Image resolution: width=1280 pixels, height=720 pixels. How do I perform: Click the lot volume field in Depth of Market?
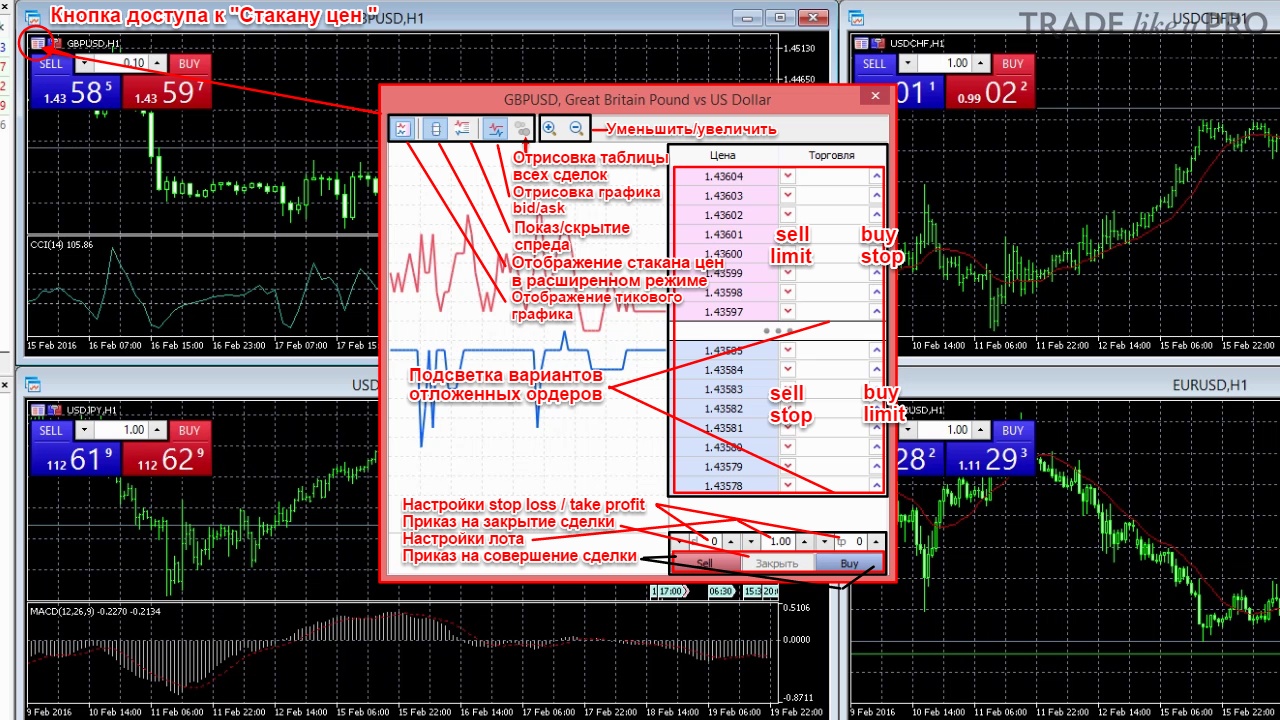[x=778, y=541]
